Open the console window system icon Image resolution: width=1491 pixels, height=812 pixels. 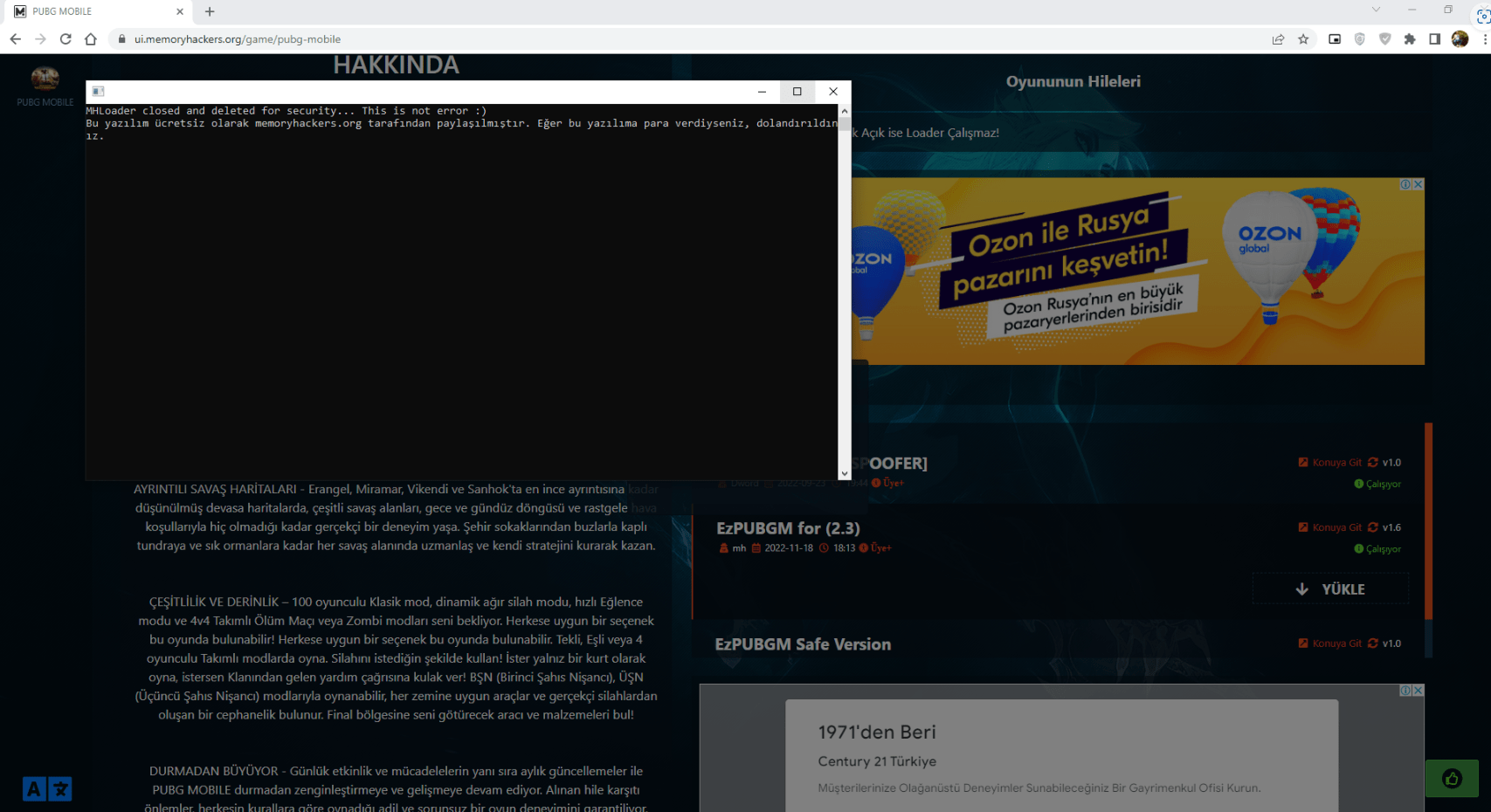(98, 91)
